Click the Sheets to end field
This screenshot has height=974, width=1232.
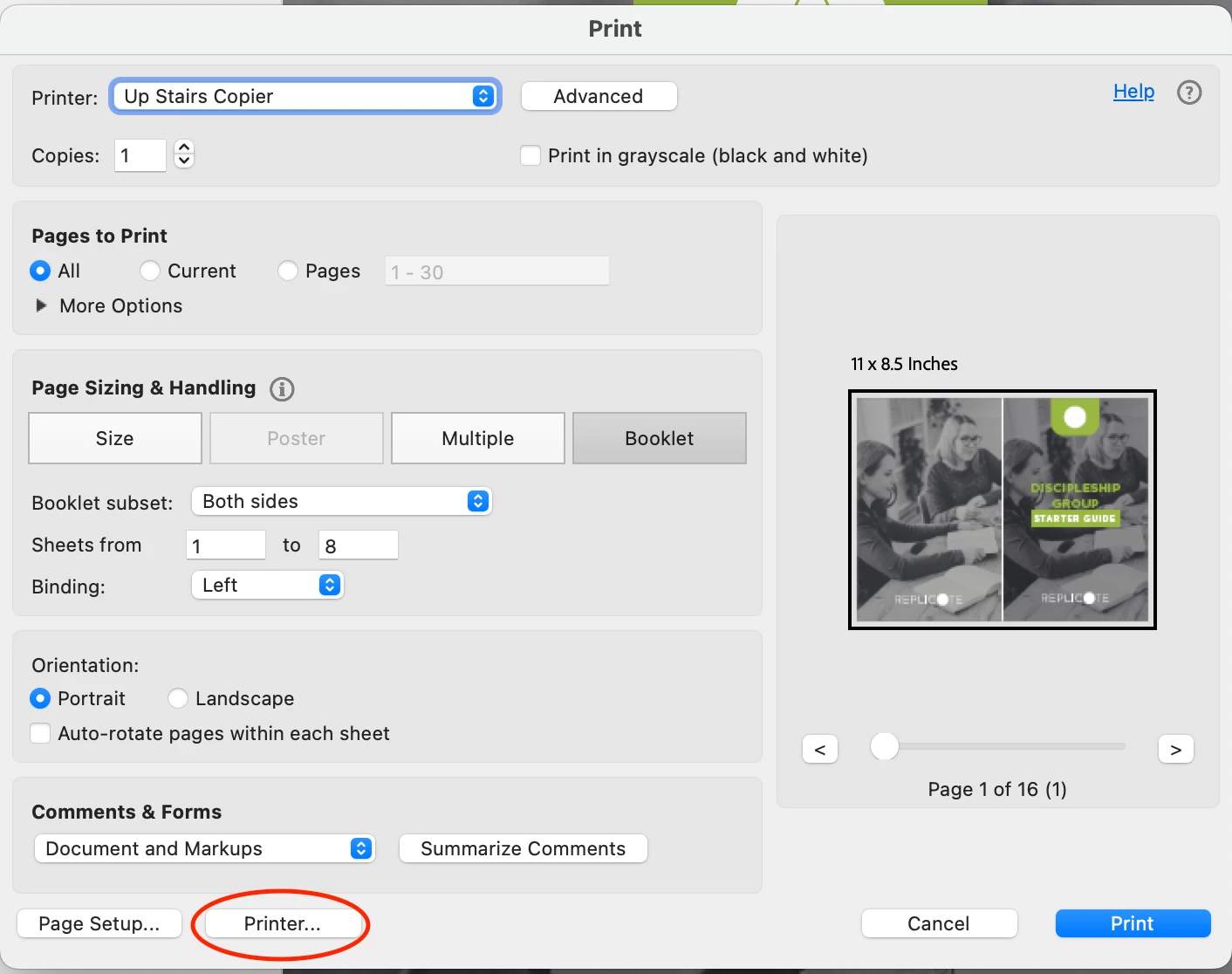359,545
